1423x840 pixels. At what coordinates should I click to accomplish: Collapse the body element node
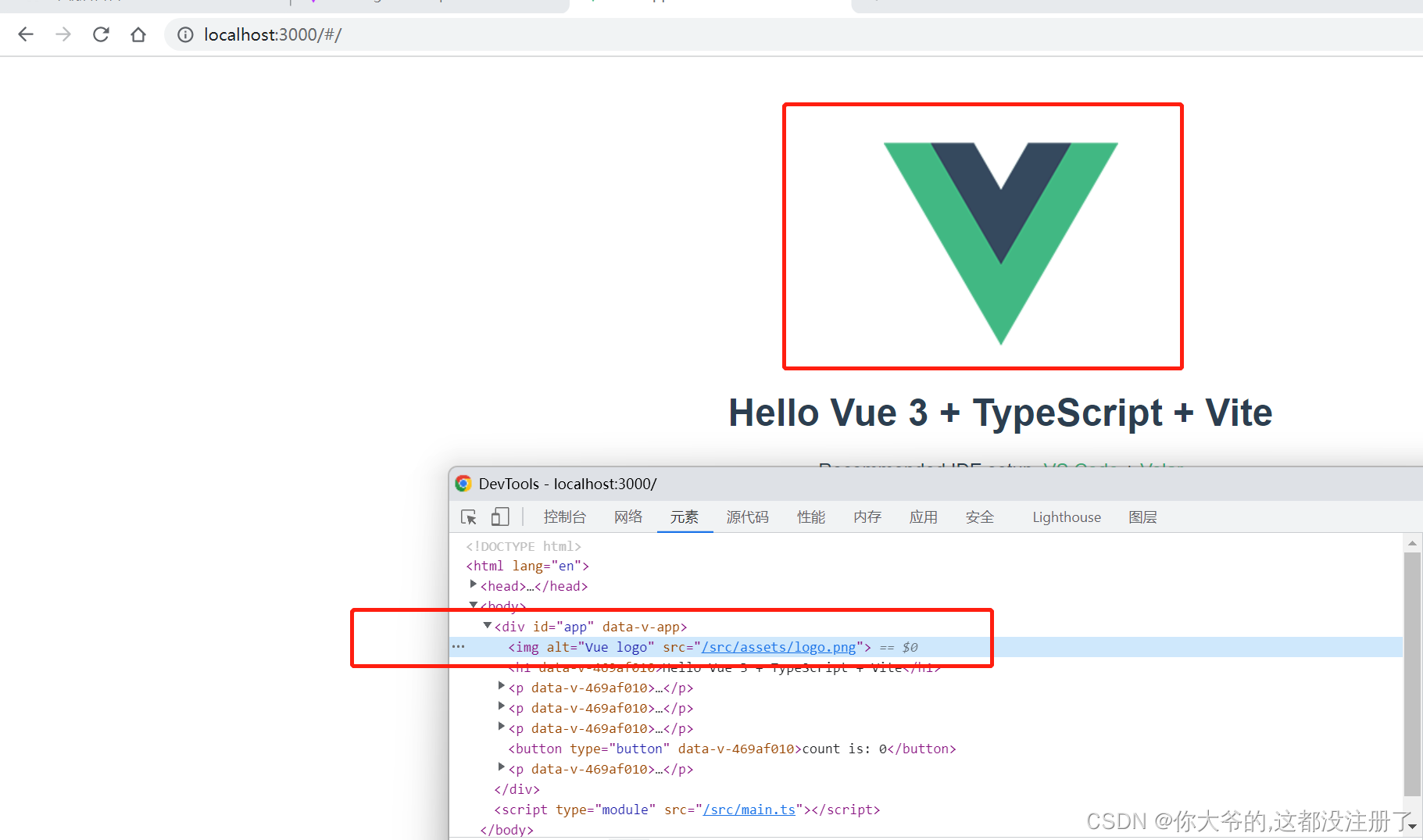coord(473,605)
